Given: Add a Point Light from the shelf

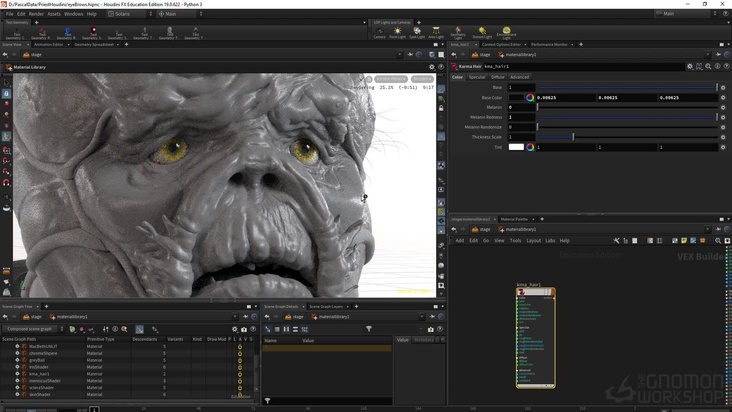Looking at the screenshot, I should click(x=397, y=33).
